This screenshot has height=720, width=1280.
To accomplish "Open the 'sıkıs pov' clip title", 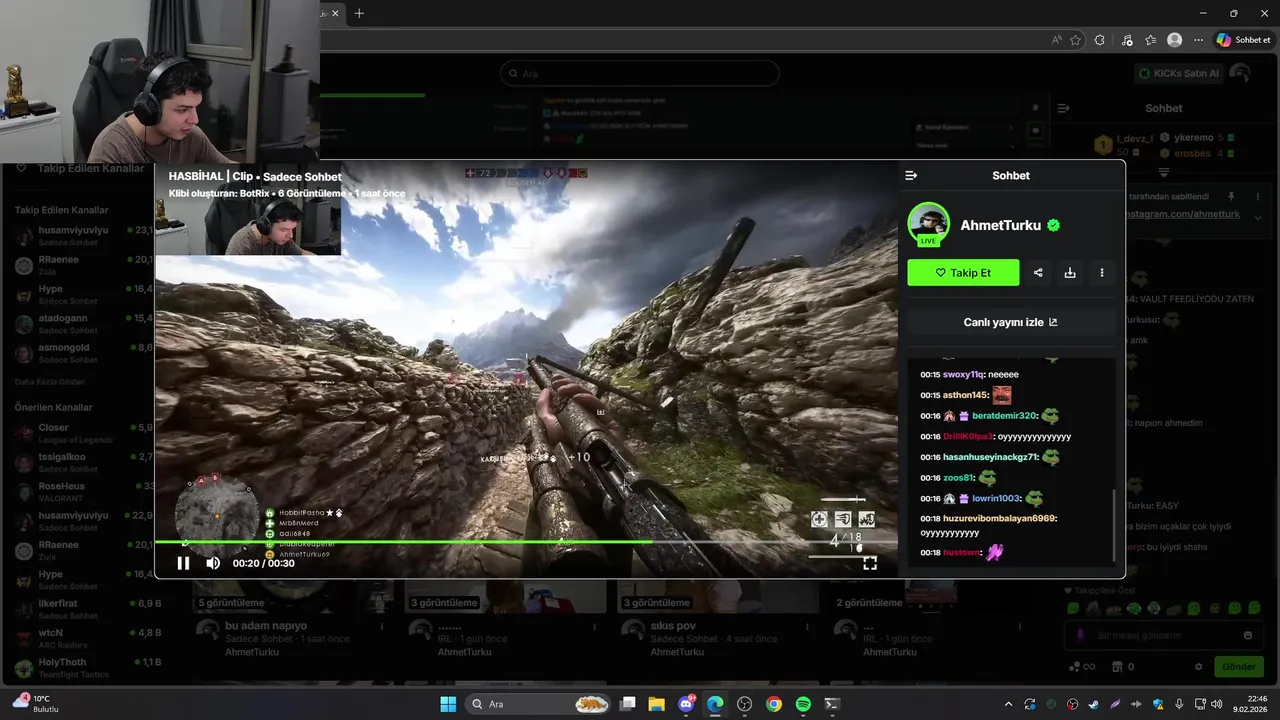I will coord(673,626).
